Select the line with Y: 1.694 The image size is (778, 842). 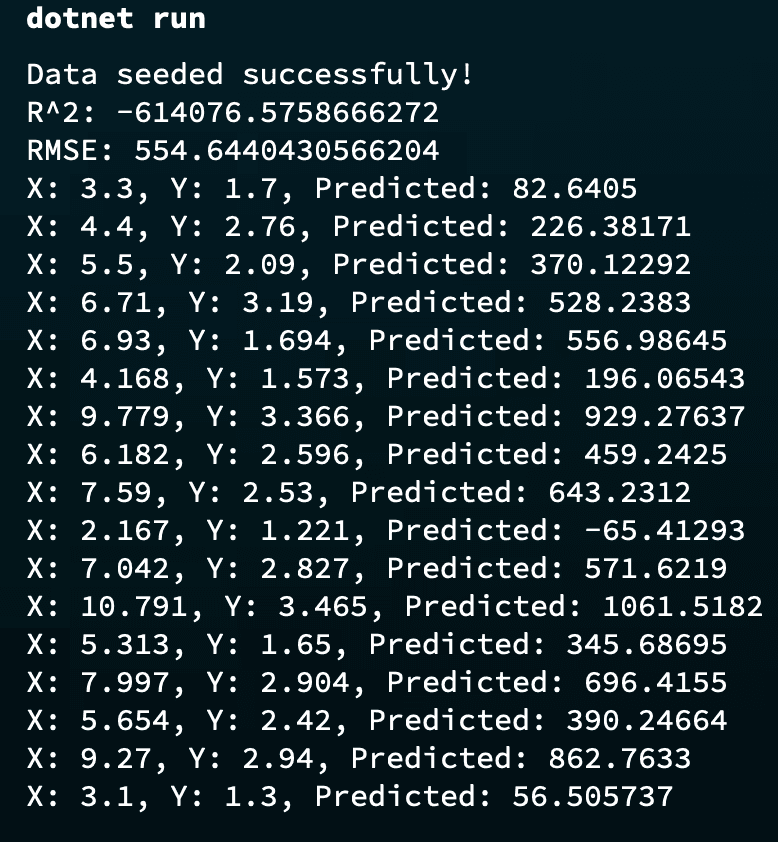376,340
